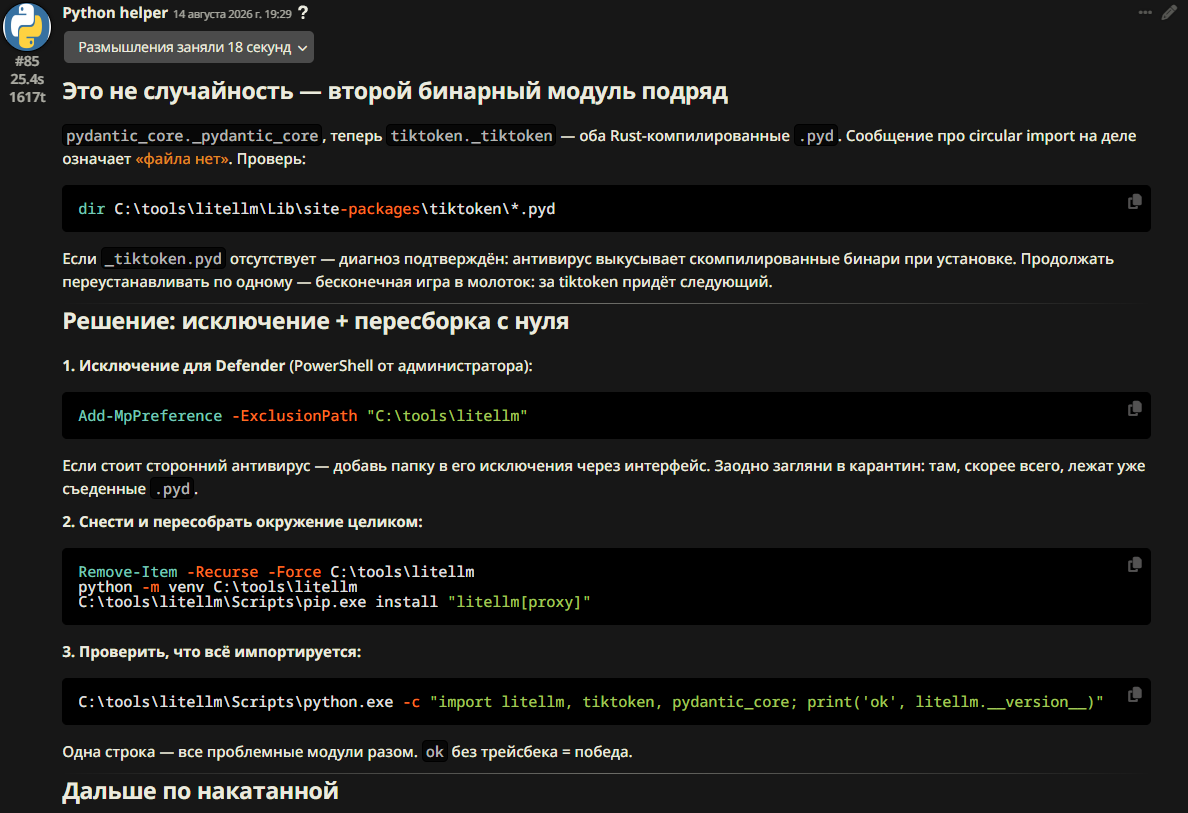The height and width of the screenshot is (813, 1188).
Task: Click the Python helper avatar
Action: (27, 26)
